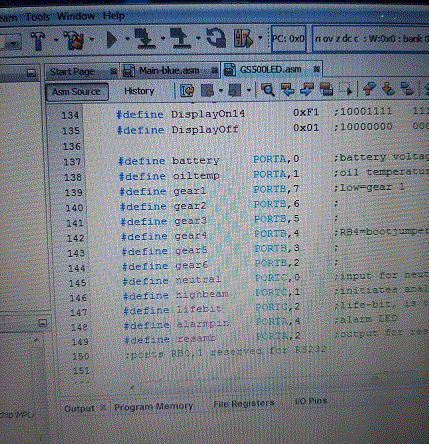429x444 pixels.
Task: Toggle the Asm Source view button
Action: (77, 92)
